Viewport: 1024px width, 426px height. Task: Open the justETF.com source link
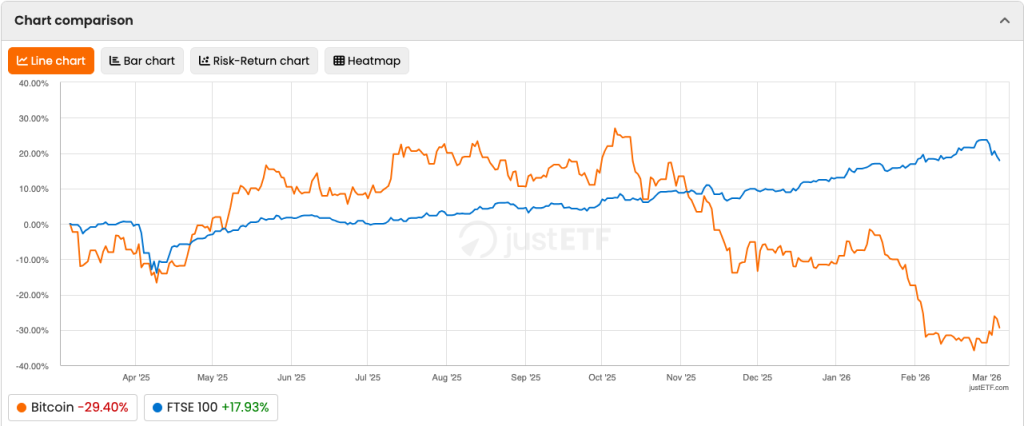[x=988, y=387]
